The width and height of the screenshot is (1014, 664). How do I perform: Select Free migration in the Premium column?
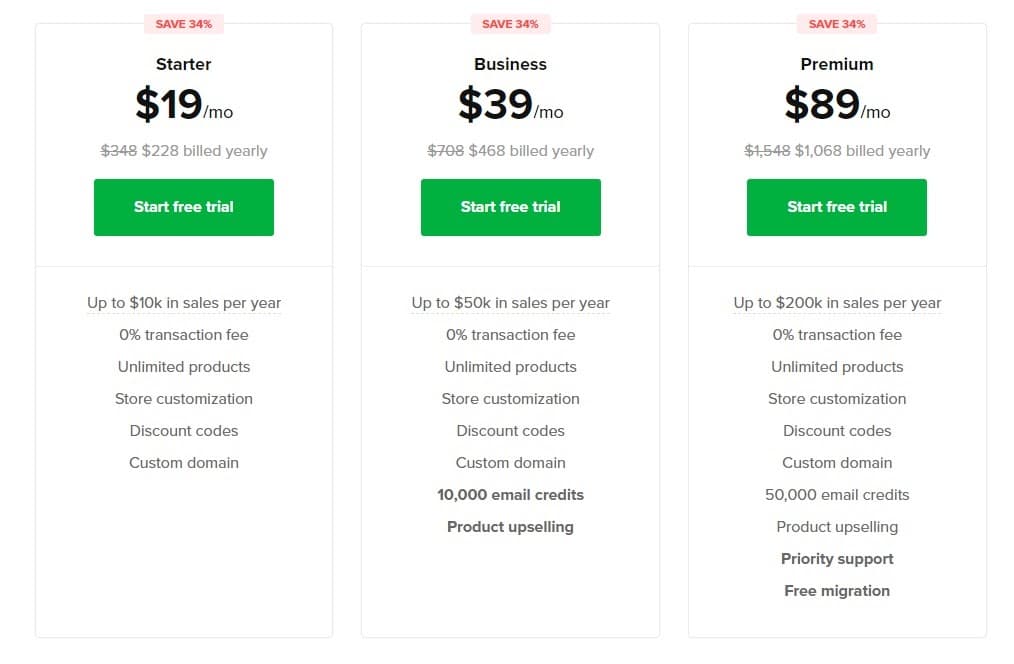point(837,590)
